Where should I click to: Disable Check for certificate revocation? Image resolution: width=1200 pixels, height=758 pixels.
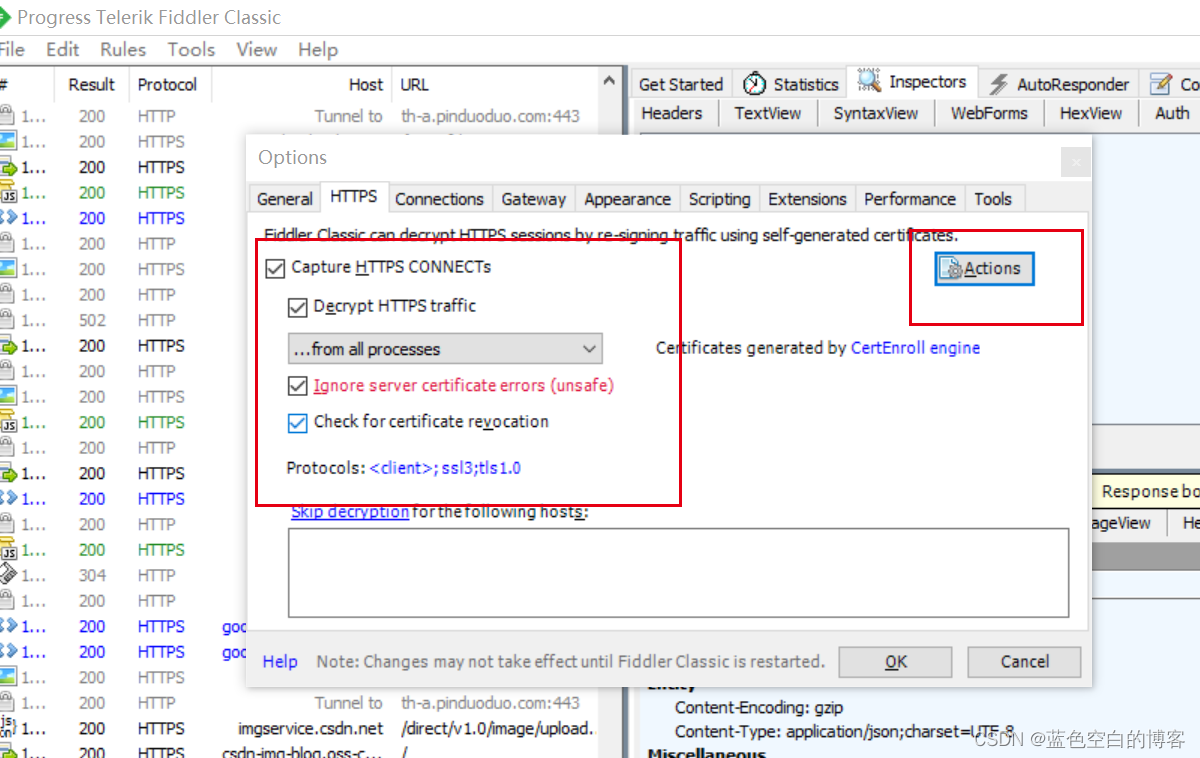pyautogui.click(x=297, y=423)
